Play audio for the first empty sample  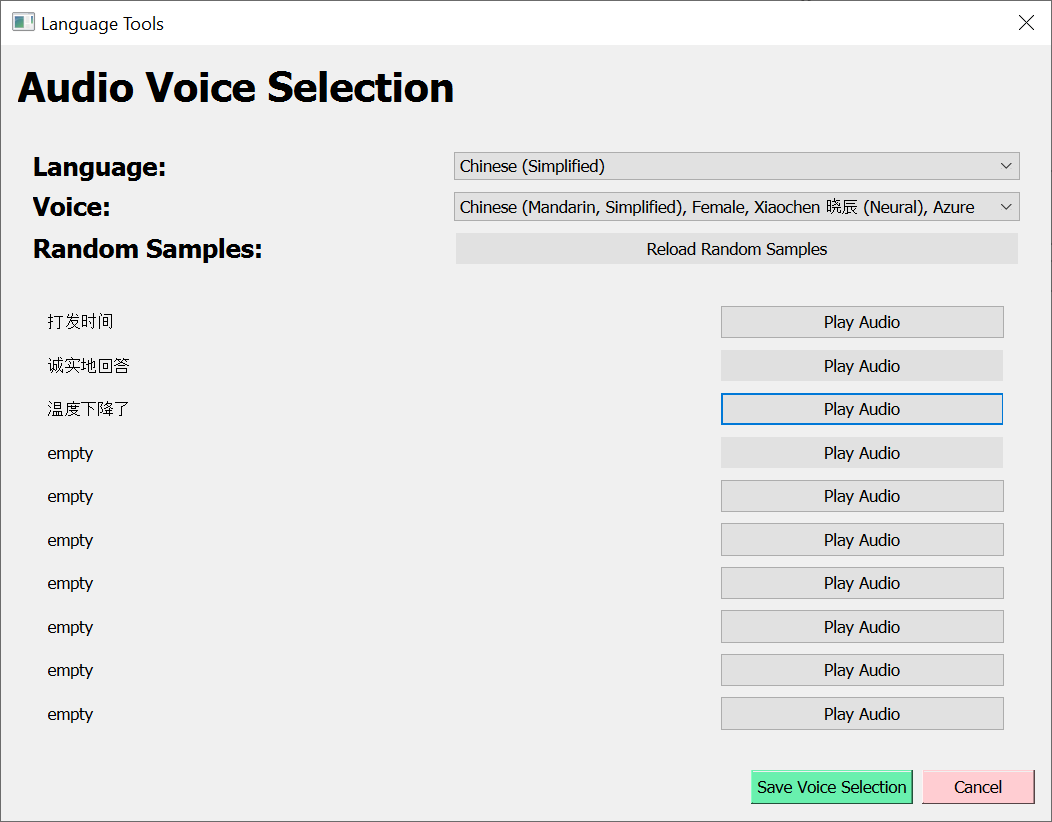(x=861, y=453)
